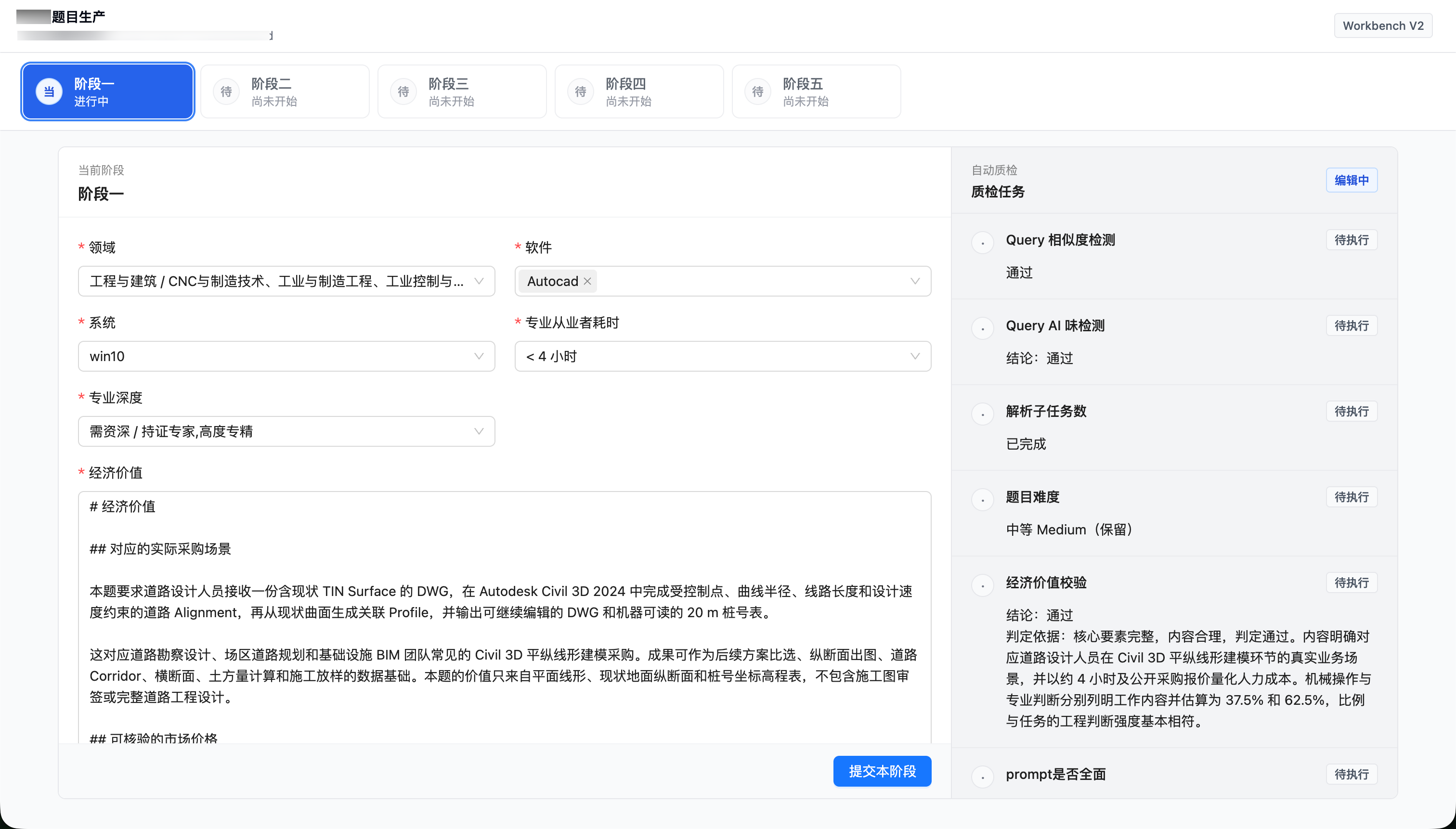Screen dimensions: 1456x829
Task: Click the 结论：通过 text under Query AI 味检测
Action: pos(1039,359)
